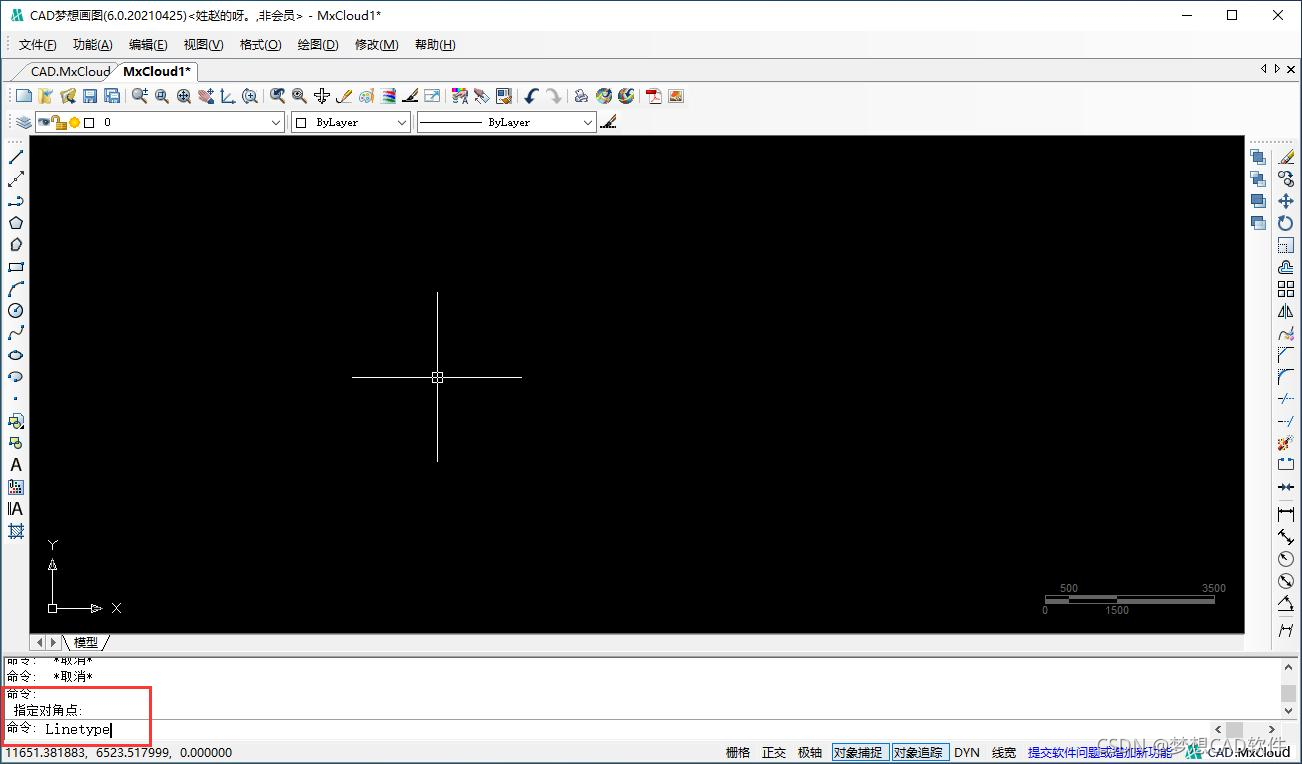Click ByLayer color box swatch
The image size is (1302, 764).
coord(302,123)
